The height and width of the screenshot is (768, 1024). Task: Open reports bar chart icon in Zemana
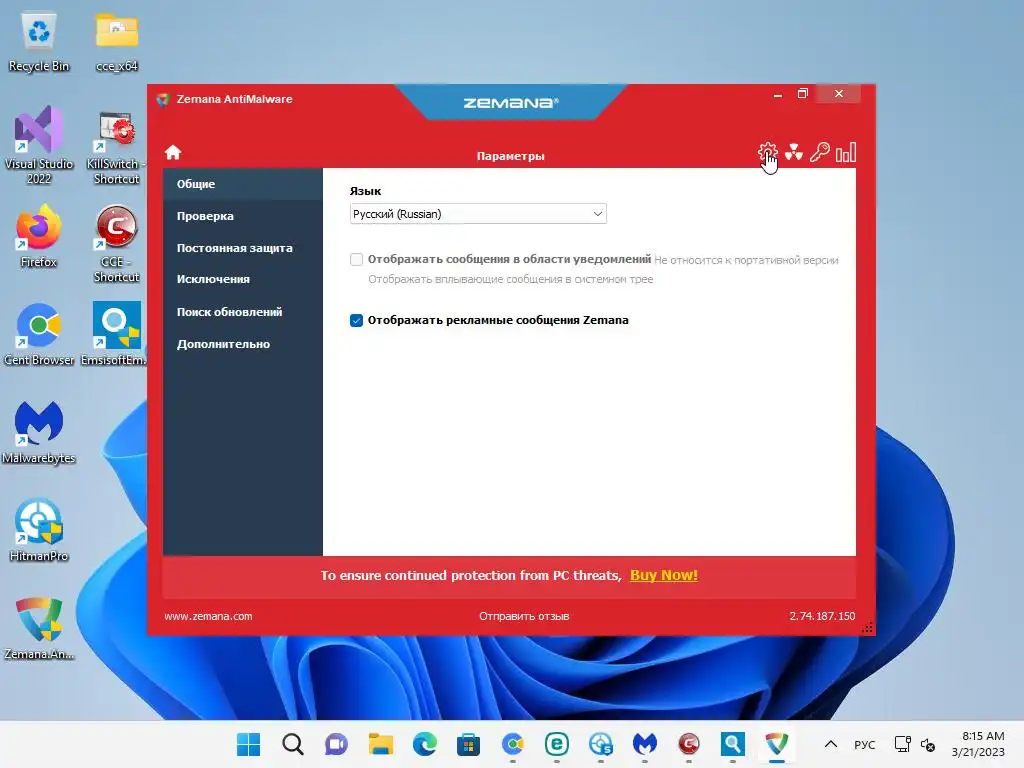(846, 153)
